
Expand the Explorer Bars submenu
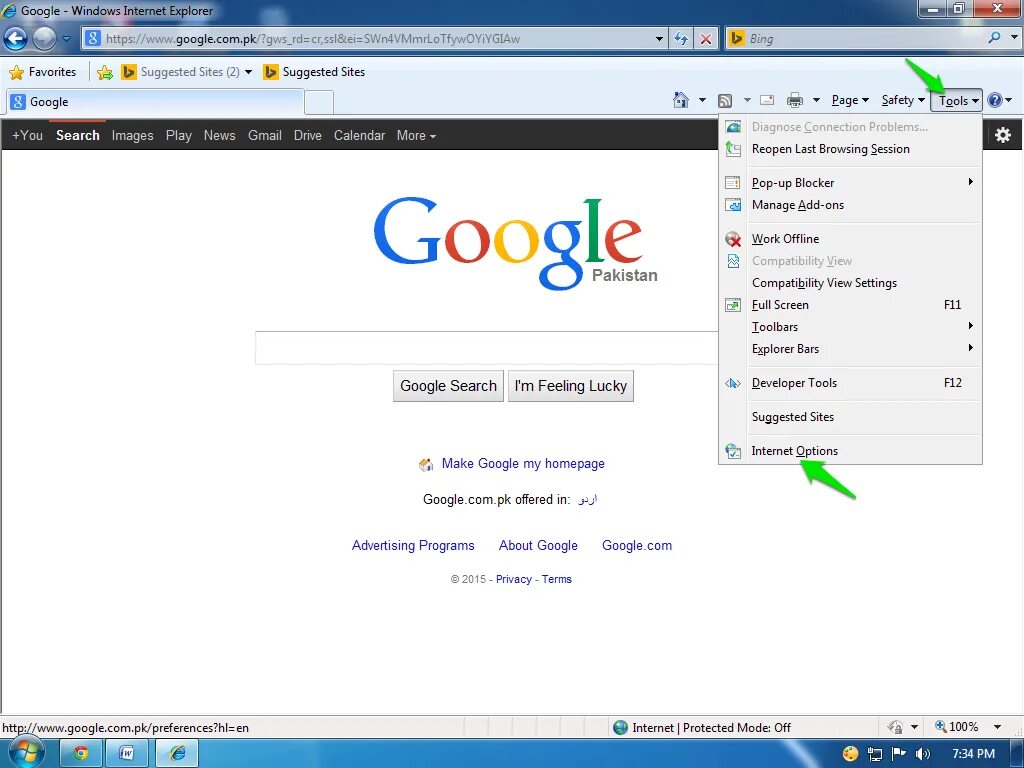pos(850,349)
